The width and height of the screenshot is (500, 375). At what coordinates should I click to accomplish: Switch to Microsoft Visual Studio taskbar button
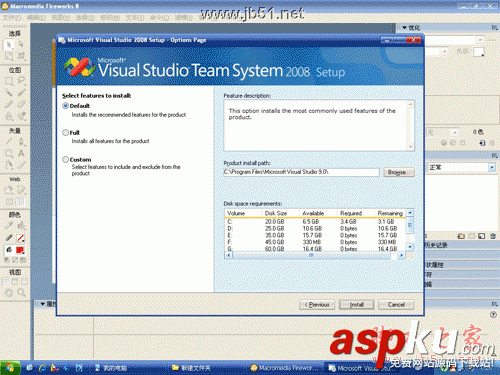tap(362, 368)
